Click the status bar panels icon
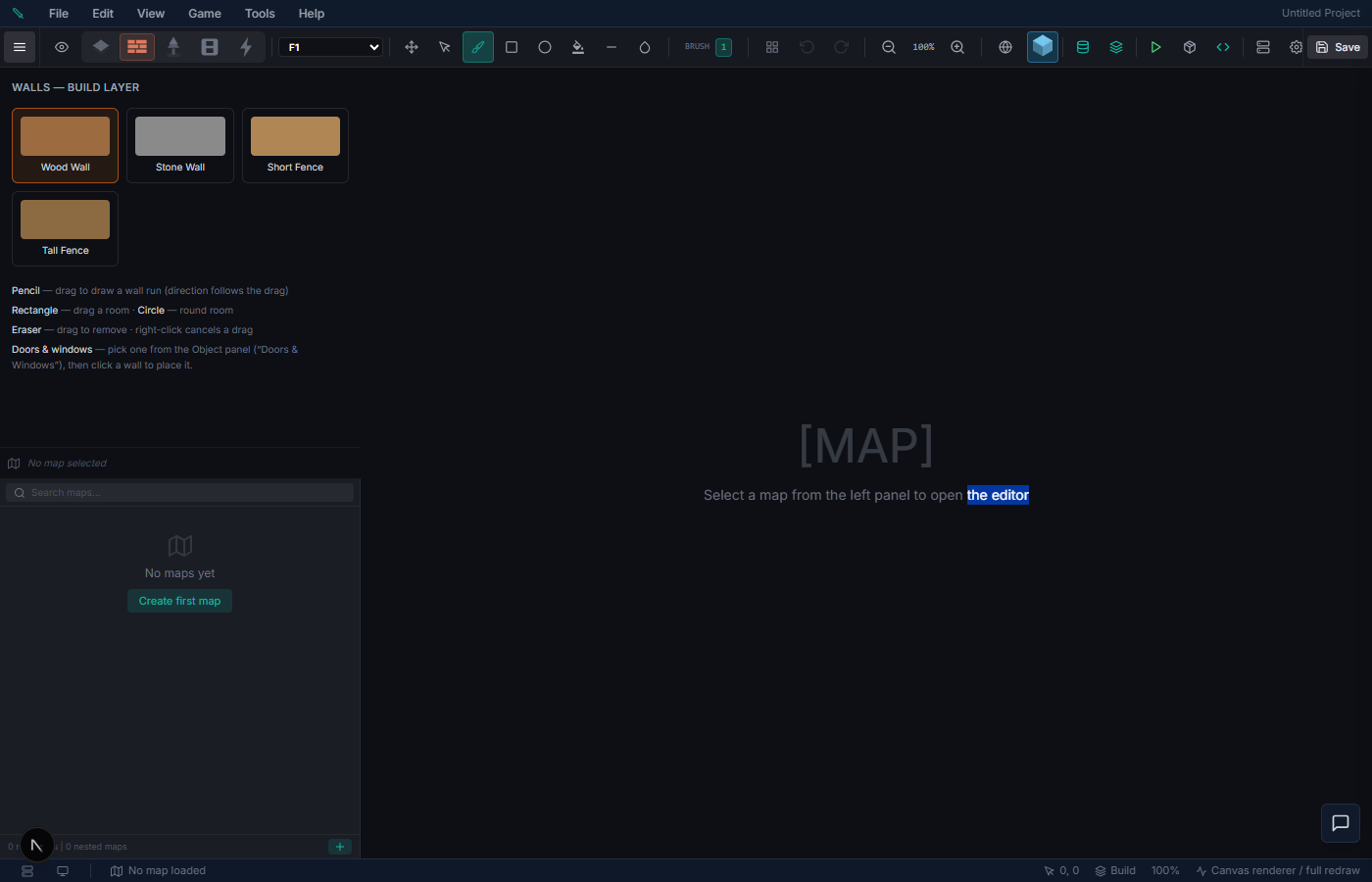This screenshot has height=882, width=1372. click(x=27, y=870)
